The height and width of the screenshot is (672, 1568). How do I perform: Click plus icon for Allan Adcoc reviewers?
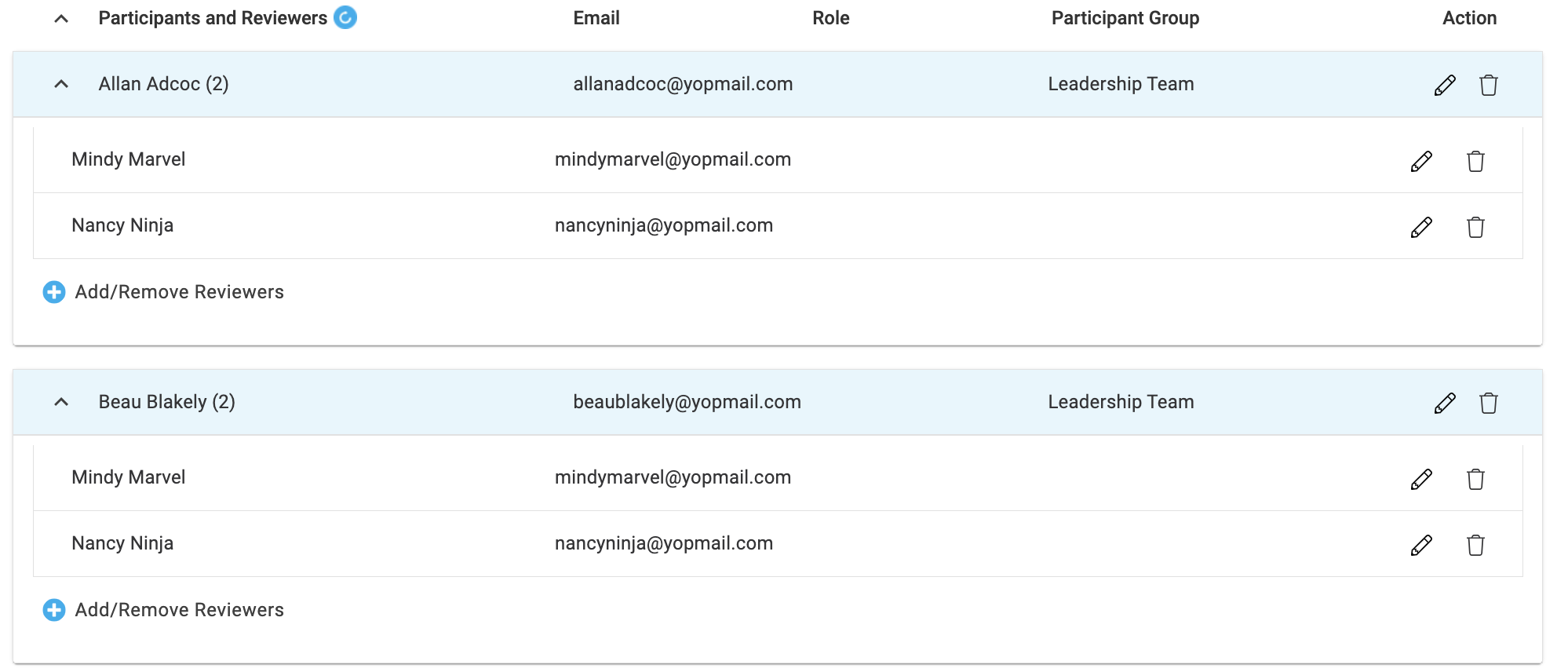[x=54, y=292]
